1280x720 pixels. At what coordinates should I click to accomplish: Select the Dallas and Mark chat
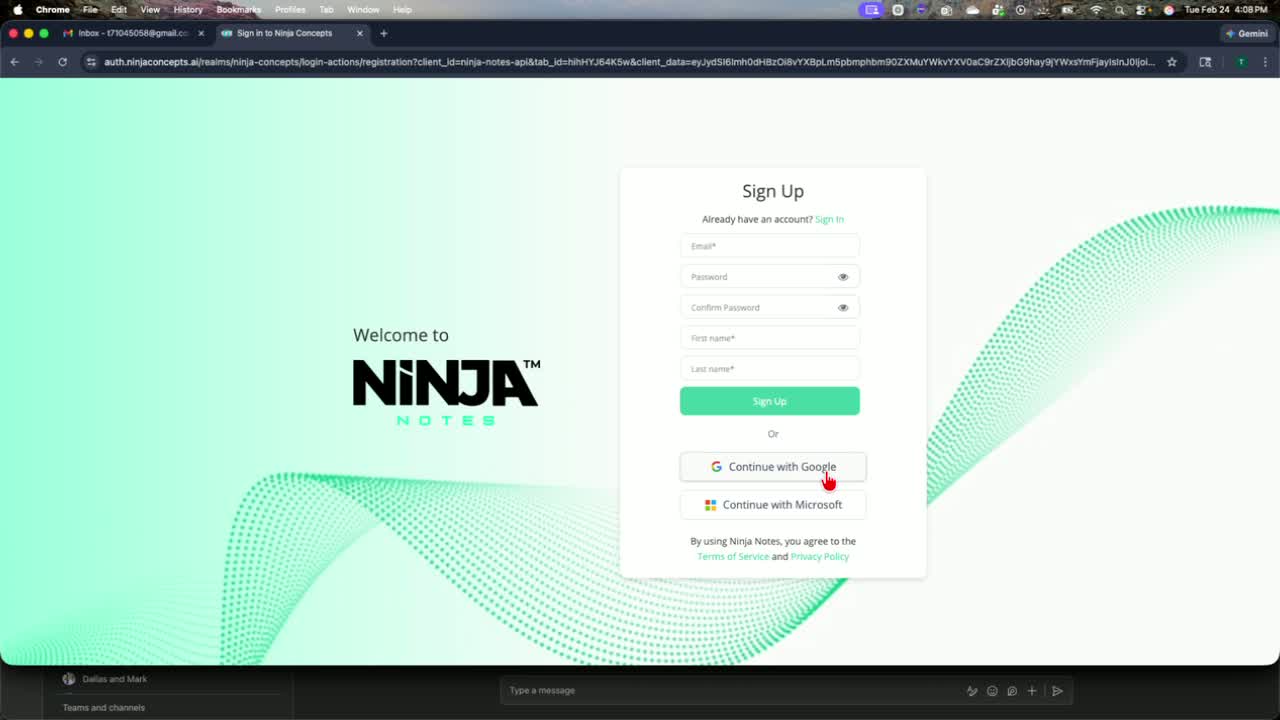115,679
